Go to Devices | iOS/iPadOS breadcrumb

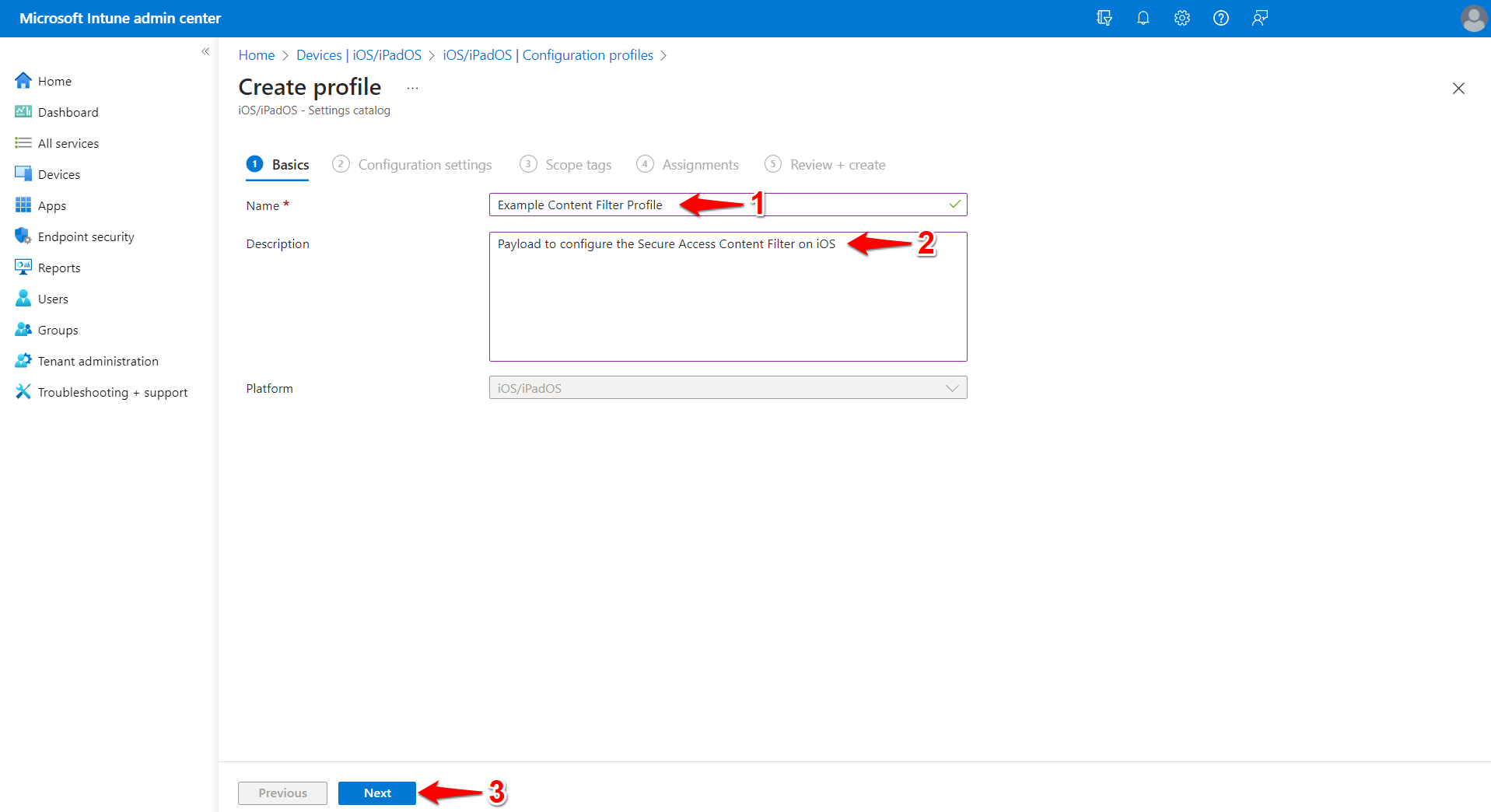[x=359, y=55]
